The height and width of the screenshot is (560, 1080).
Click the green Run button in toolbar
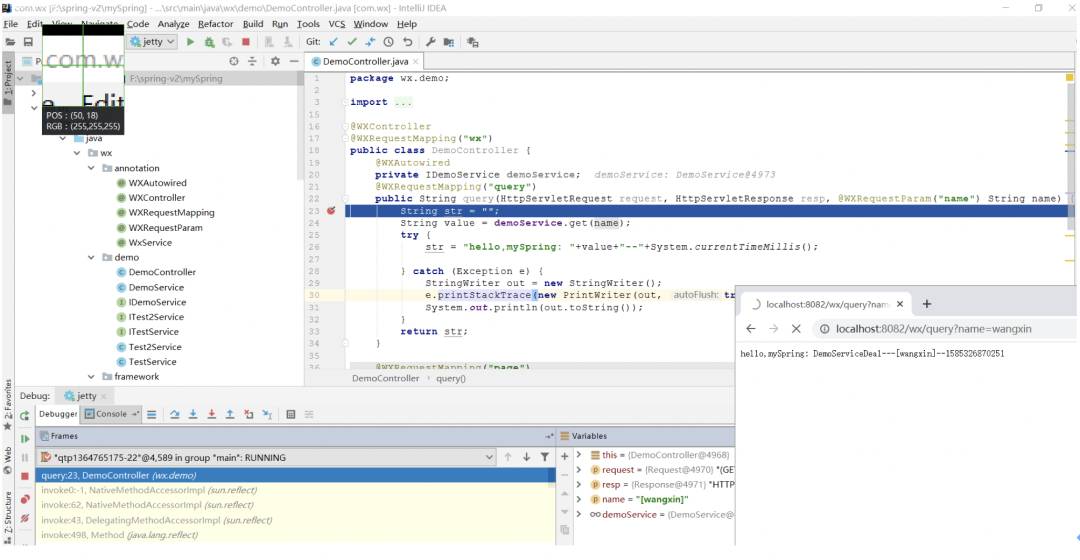pyautogui.click(x=191, y=42)
